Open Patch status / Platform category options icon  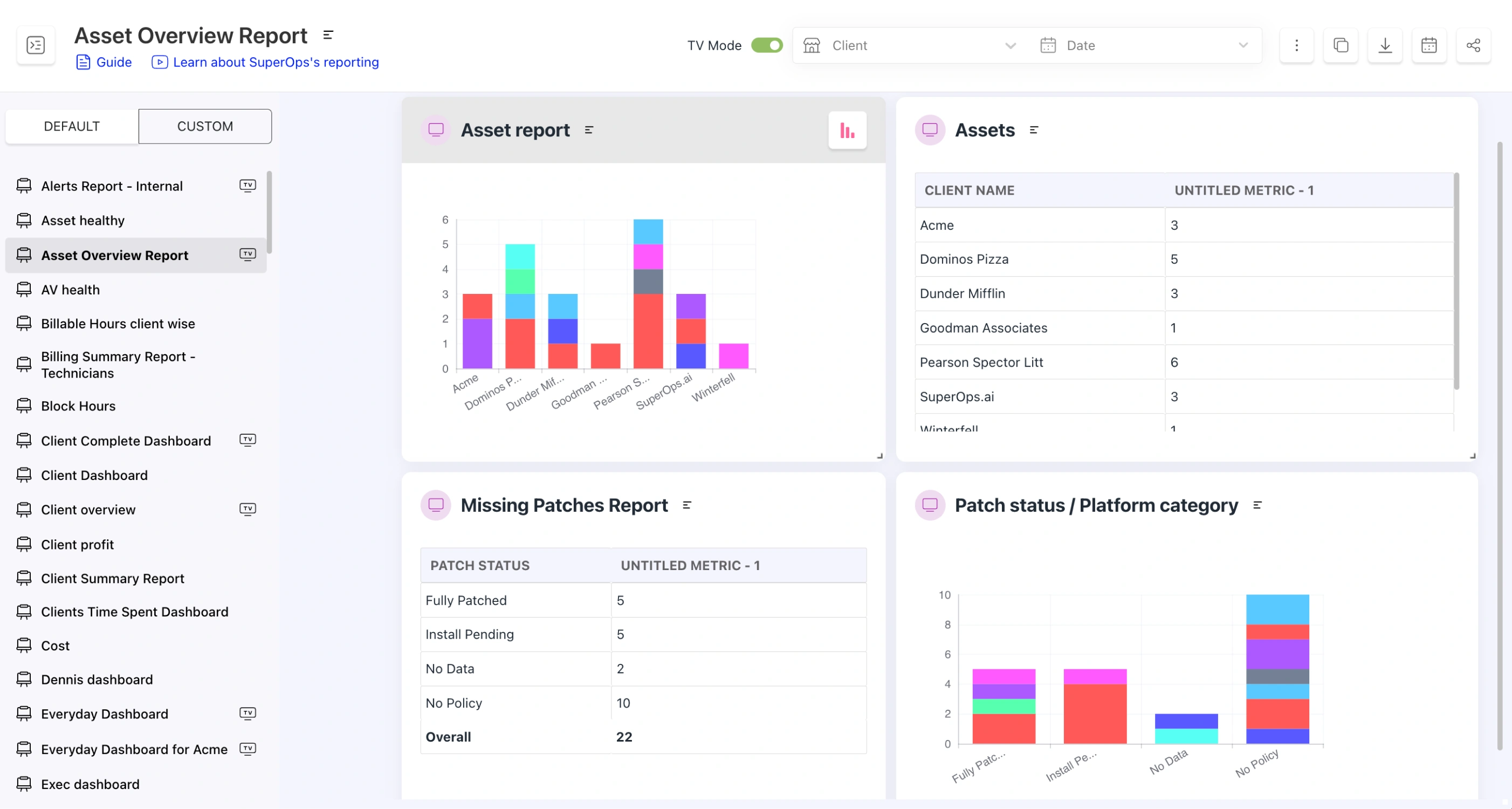[x=1257, y=505]
